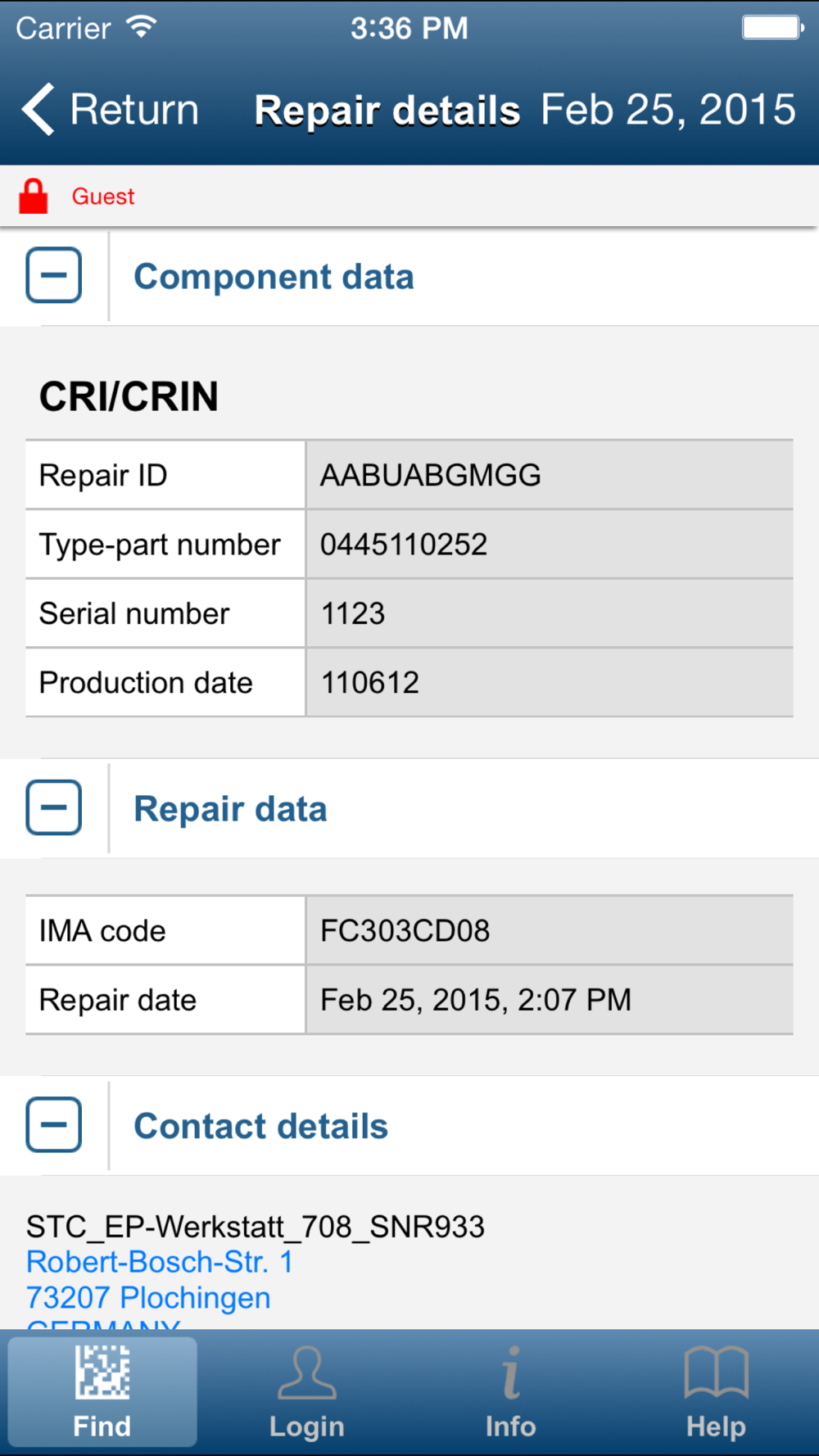The image size is (819, 1456).
Task: Select the Repair ID value AABUABGMGG
Action: pyautogui.click(x=431, y=475)
